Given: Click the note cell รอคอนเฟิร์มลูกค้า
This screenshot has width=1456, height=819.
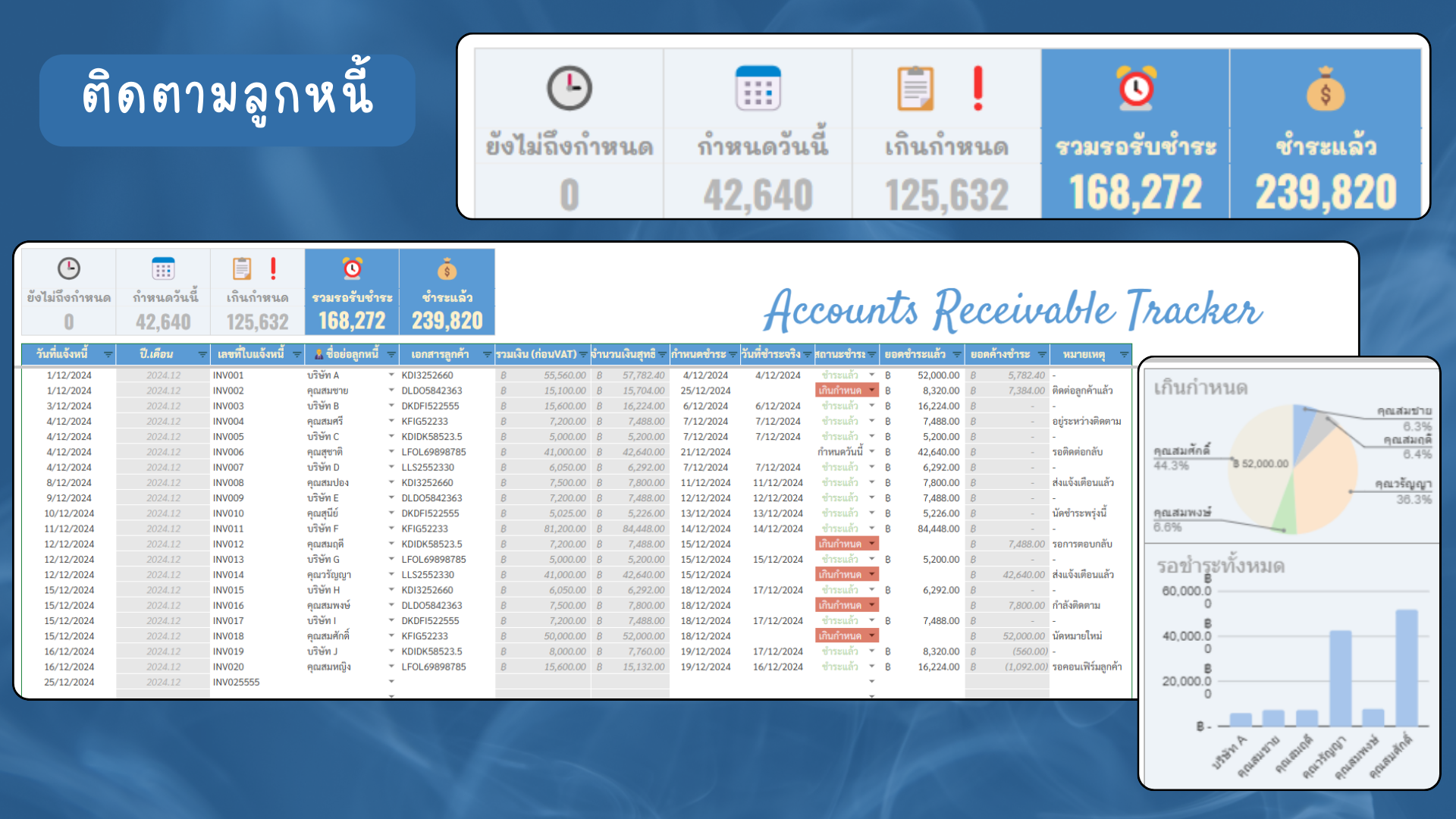Looking at the screenshot, I should pos(1090,667).
